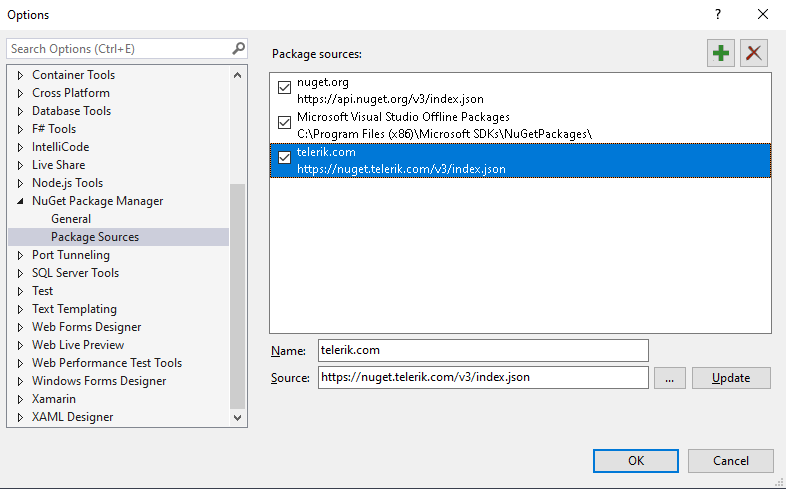Click OK to confirm options
Viewport: 786px width, 489px height.
coord(635,461)
